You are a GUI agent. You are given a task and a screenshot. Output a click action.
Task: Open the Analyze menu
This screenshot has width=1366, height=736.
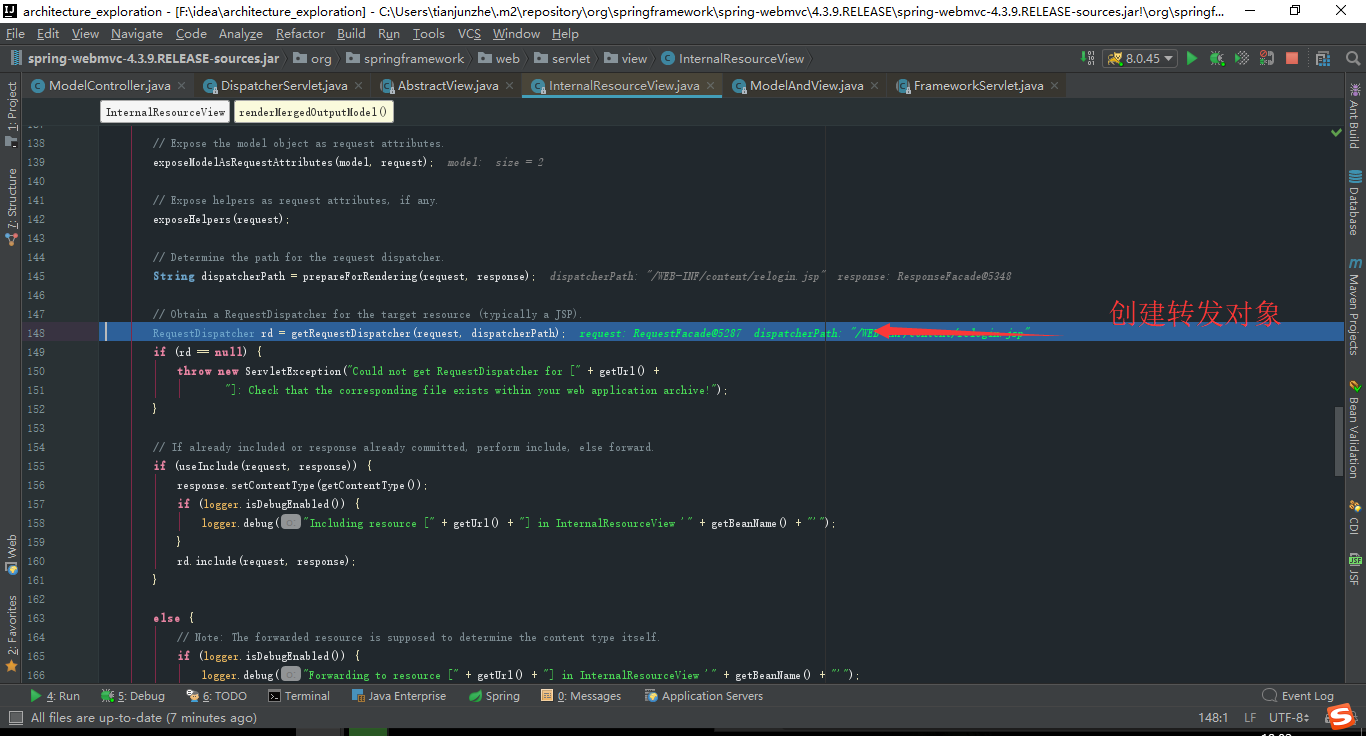click(240, 33)
